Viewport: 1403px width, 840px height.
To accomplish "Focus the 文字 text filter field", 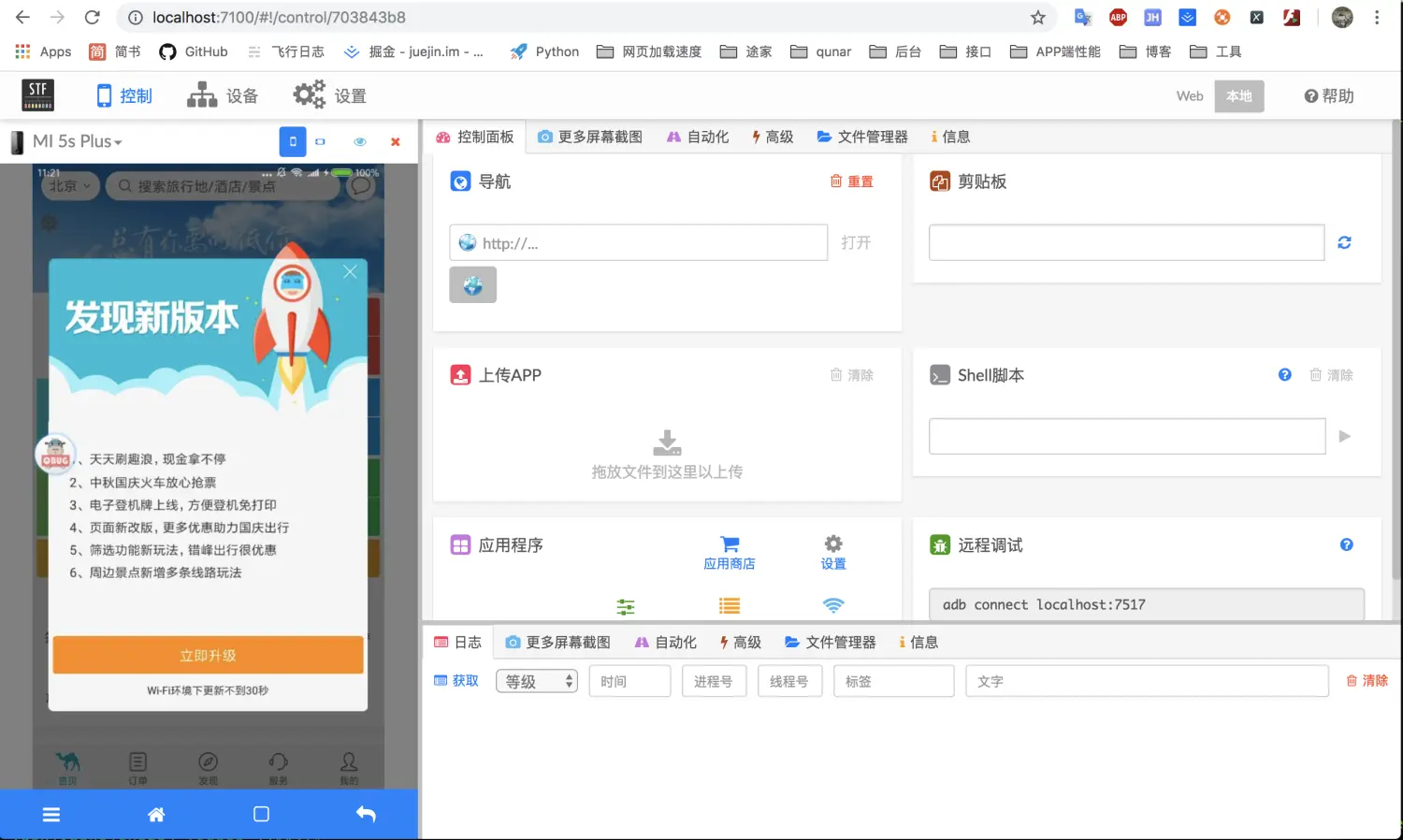I will coord(1147,681).
